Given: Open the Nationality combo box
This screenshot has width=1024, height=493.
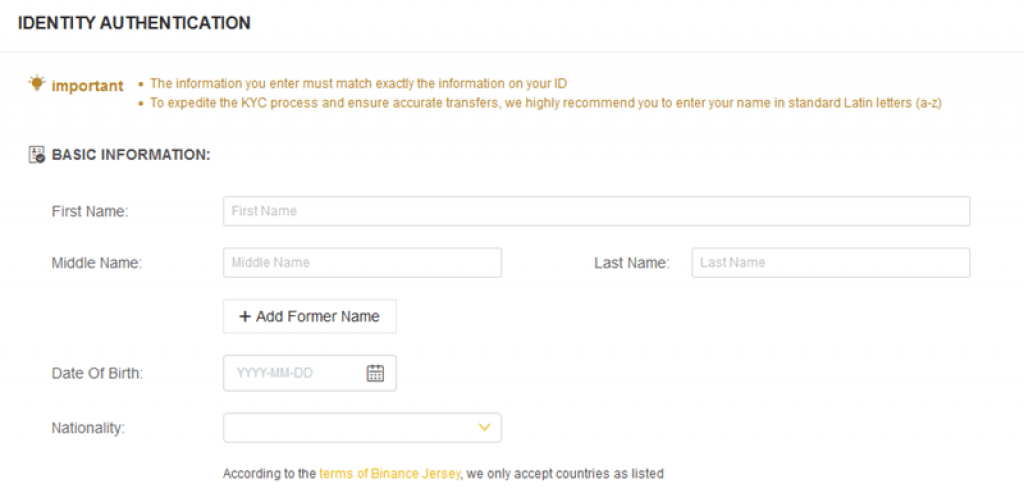Looking at the screenshot, I should tap(362, 428).
